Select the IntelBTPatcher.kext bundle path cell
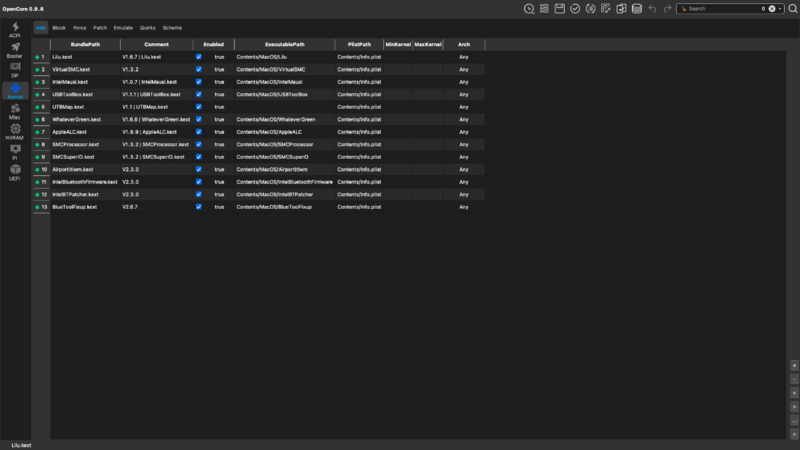 coord(85,194)
